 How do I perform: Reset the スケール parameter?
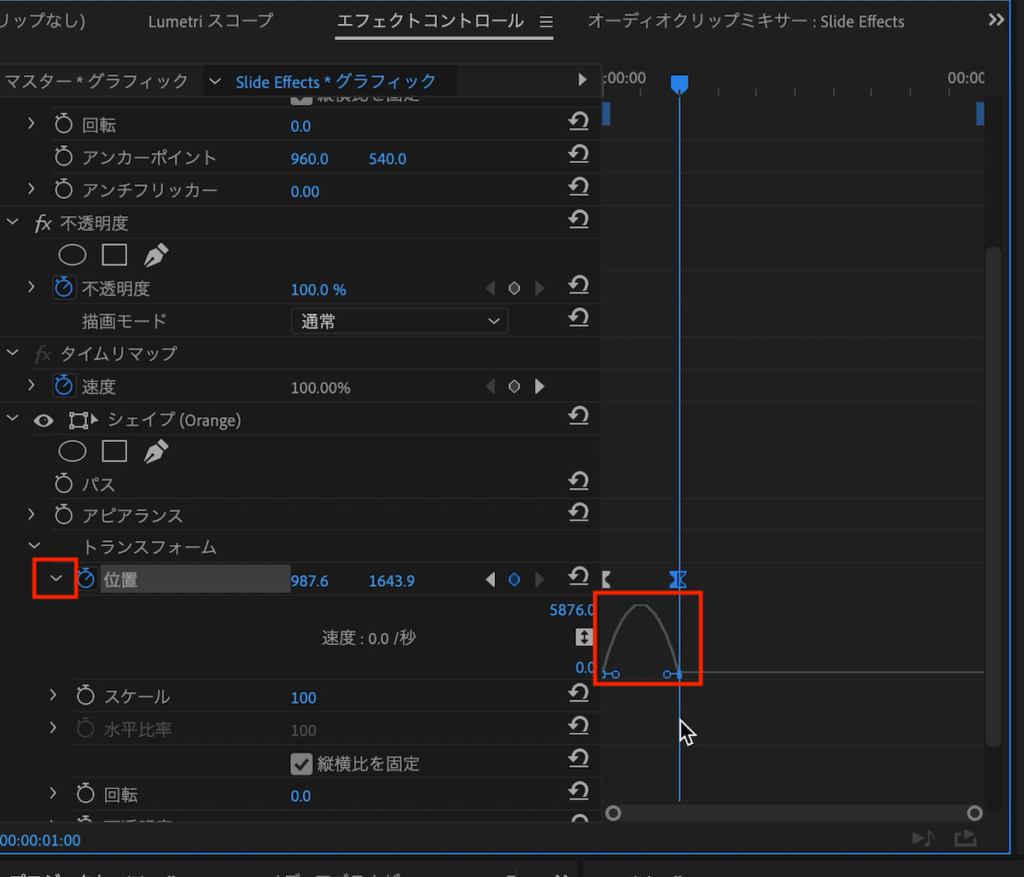(579, 693)
